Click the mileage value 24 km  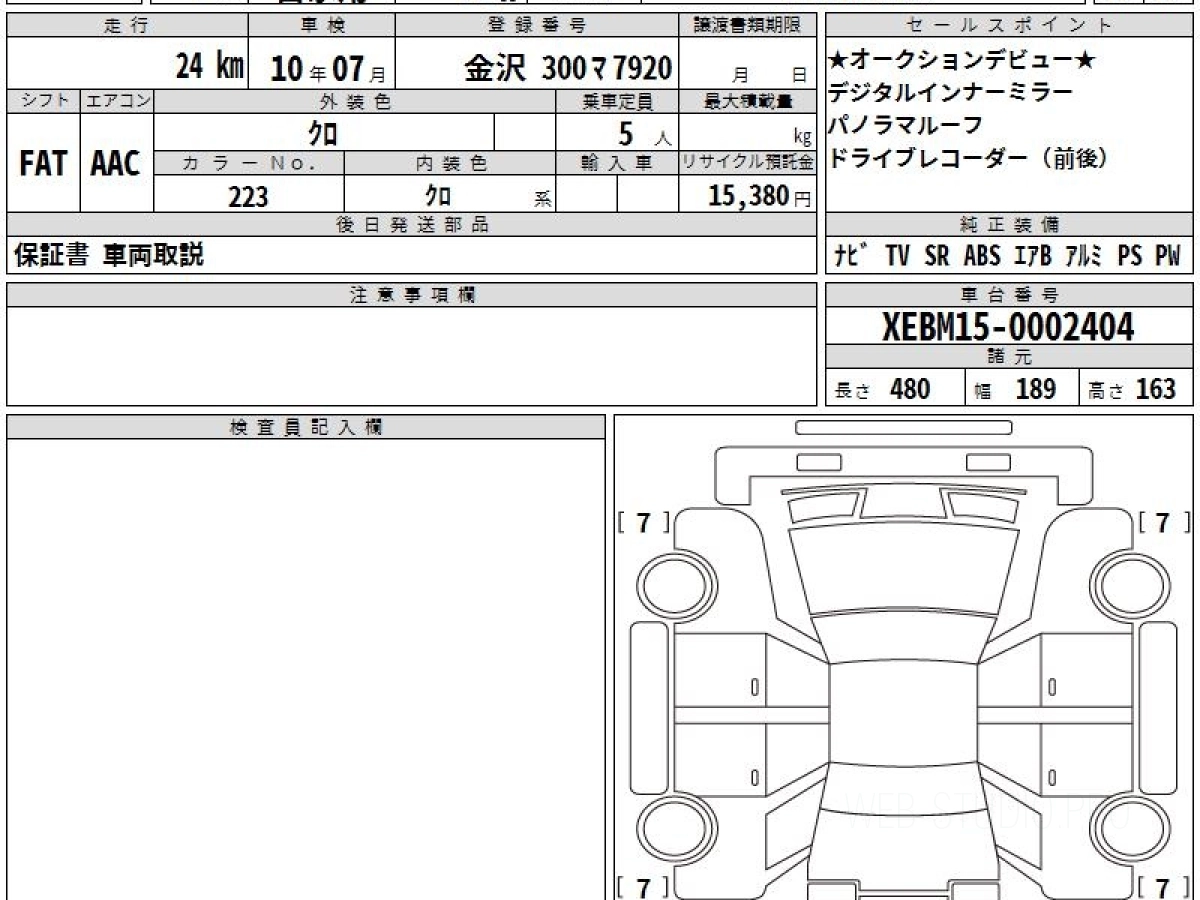coord(209,68)
